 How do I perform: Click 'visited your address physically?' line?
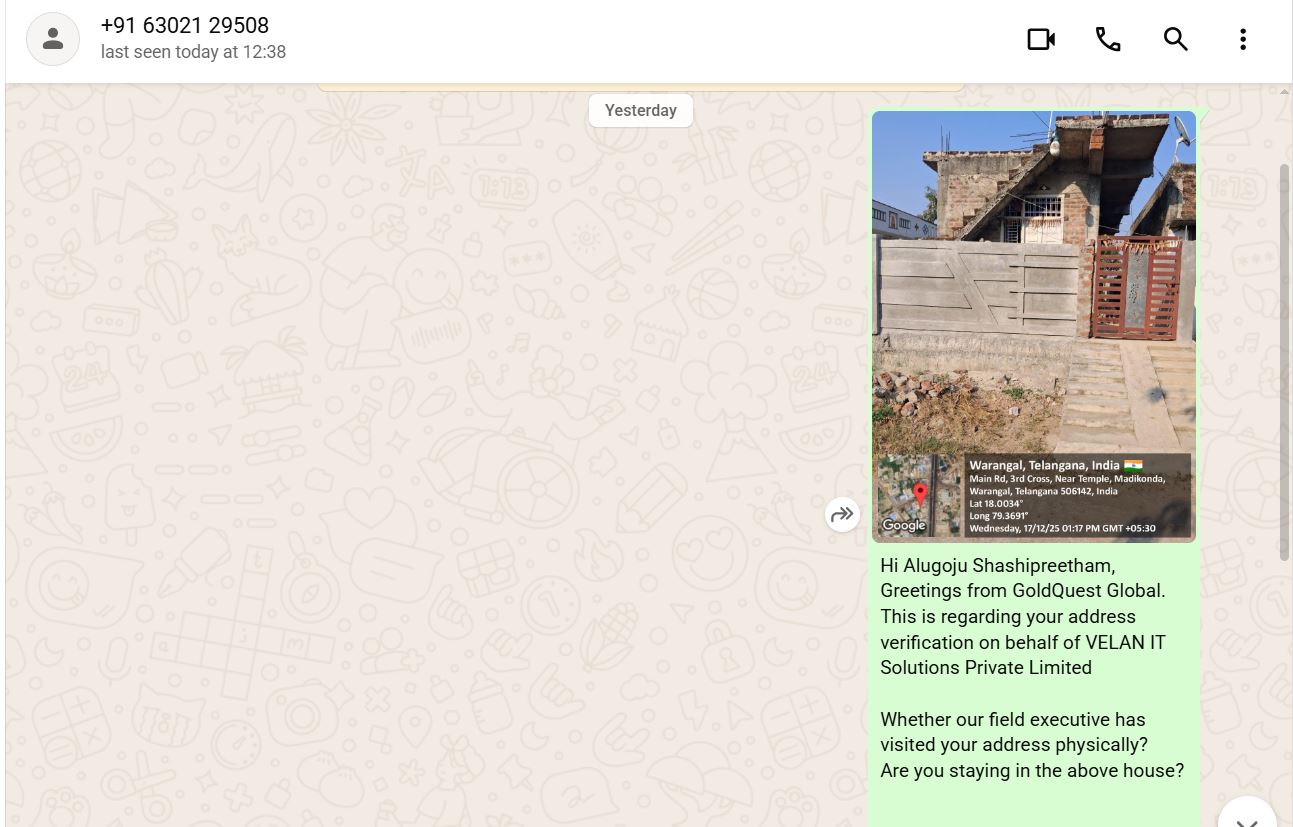pyautogui.click(x=1014, y=745)
